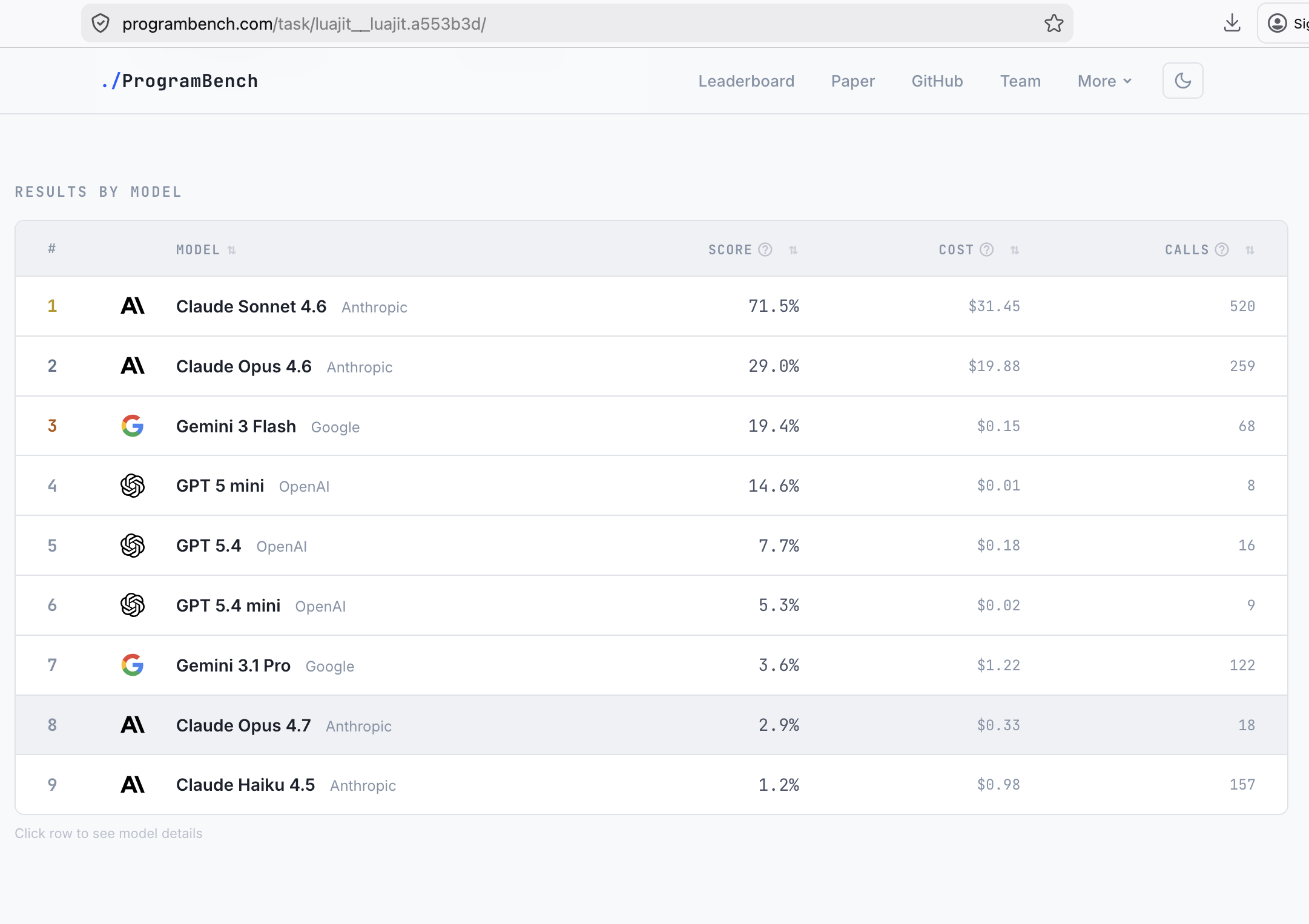Viewport: 1309px width, 924px height.
Task: Go to the ./ProgramBench home logo
Action: click(180, 81)
